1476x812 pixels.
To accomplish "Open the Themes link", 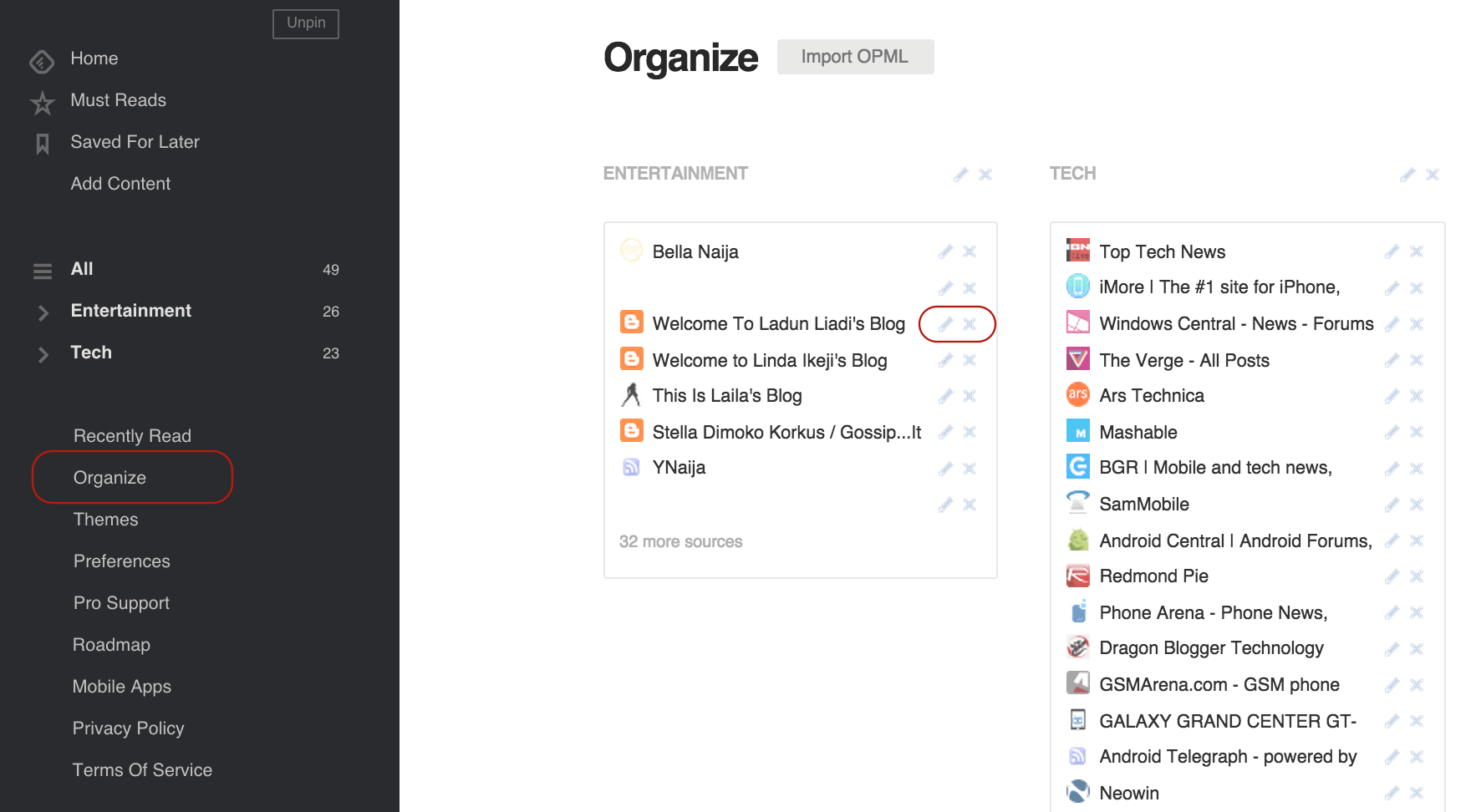I will pyautogui.click(x=105, y=520).
